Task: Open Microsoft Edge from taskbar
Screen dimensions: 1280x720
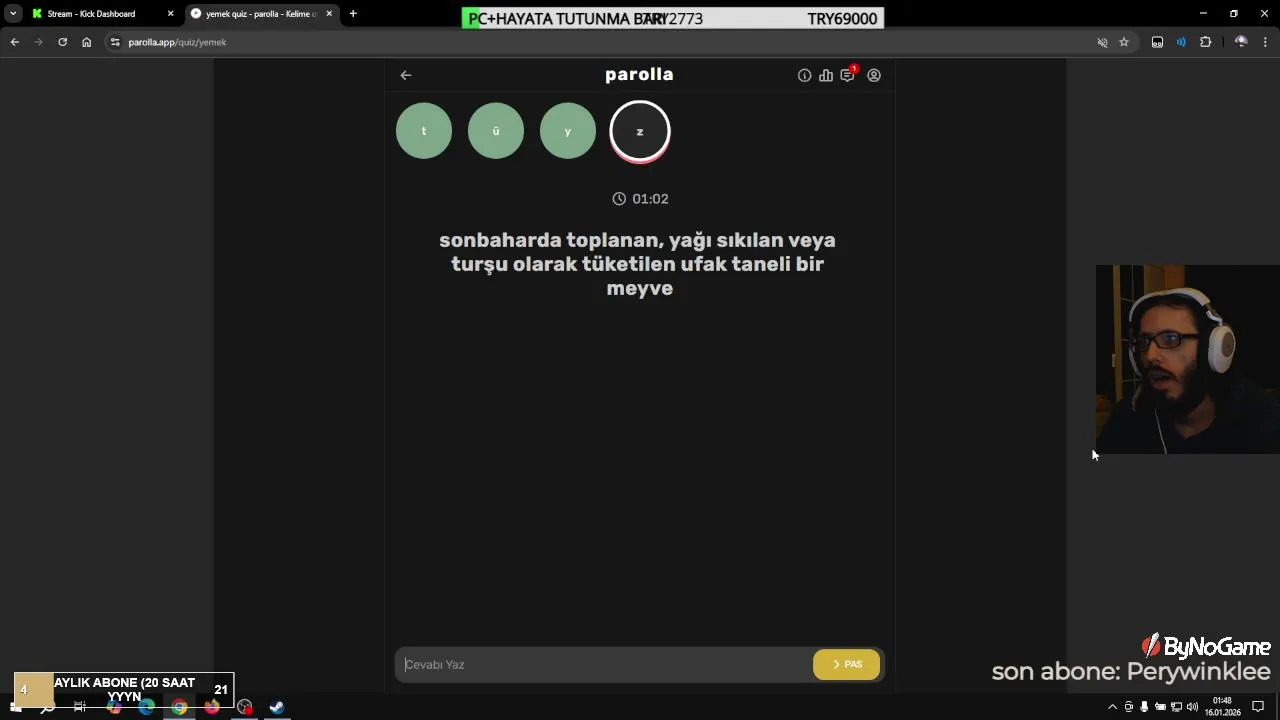Action: tap(147, 707)
